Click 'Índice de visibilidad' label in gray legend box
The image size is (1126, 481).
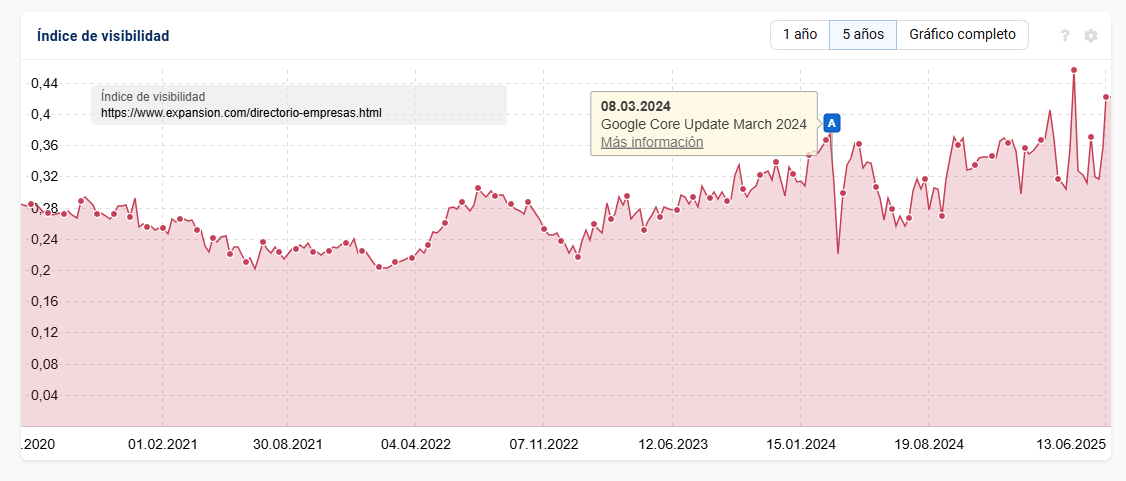click(153, 97)
